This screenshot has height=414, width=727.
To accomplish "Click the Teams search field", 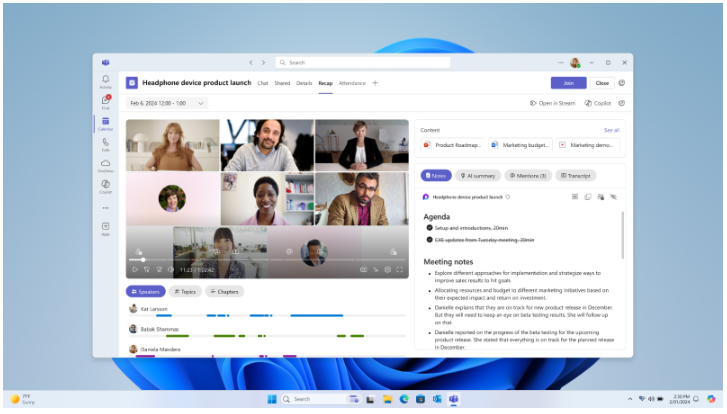I will coord(363,63).
